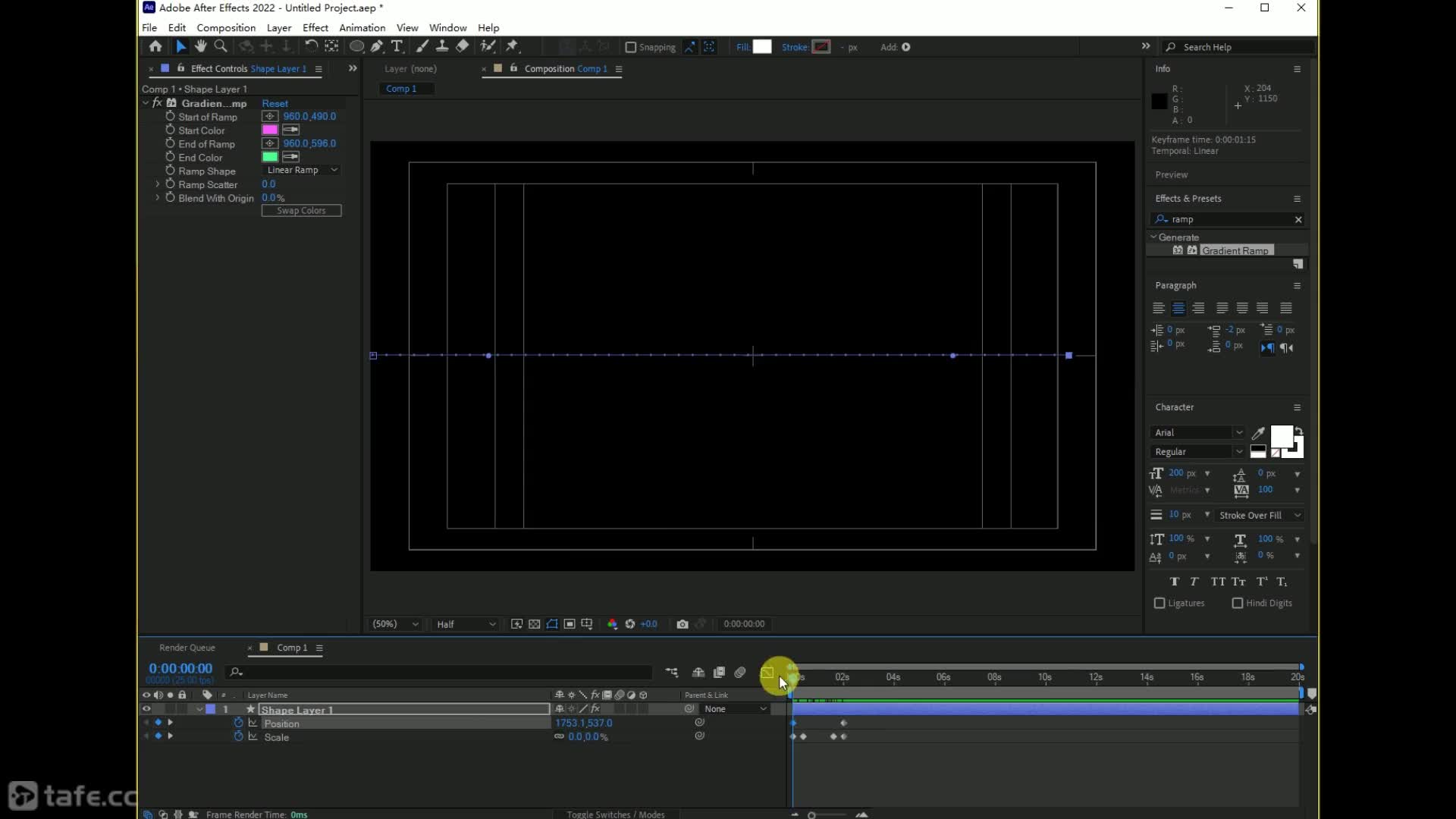Collapse the Generate effects category
1456x819 pixels.
pyautogui.click(x=1153, y=237)
